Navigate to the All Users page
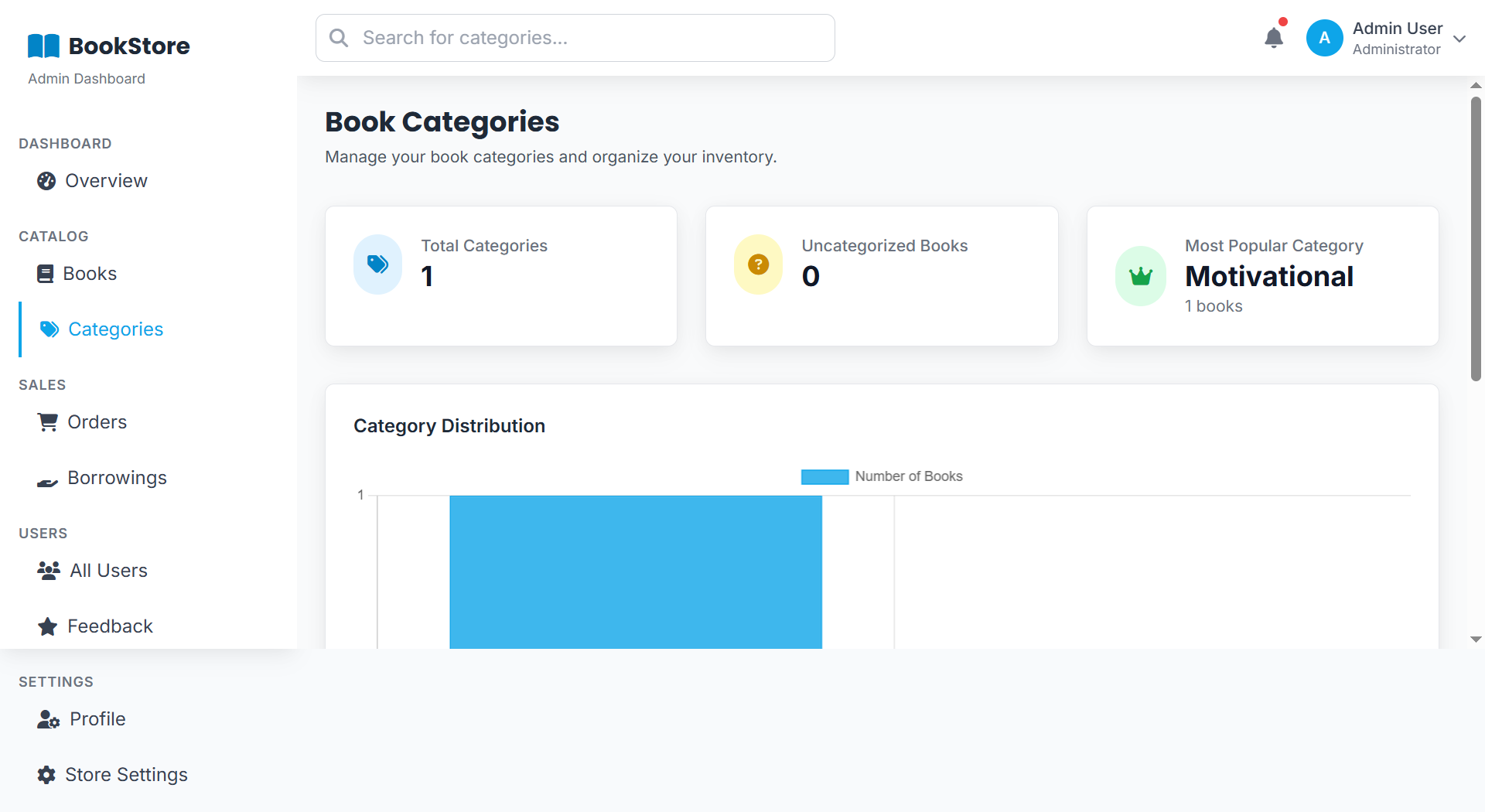The width and height of the screenshot is (1485, 812). click(108, 571)
